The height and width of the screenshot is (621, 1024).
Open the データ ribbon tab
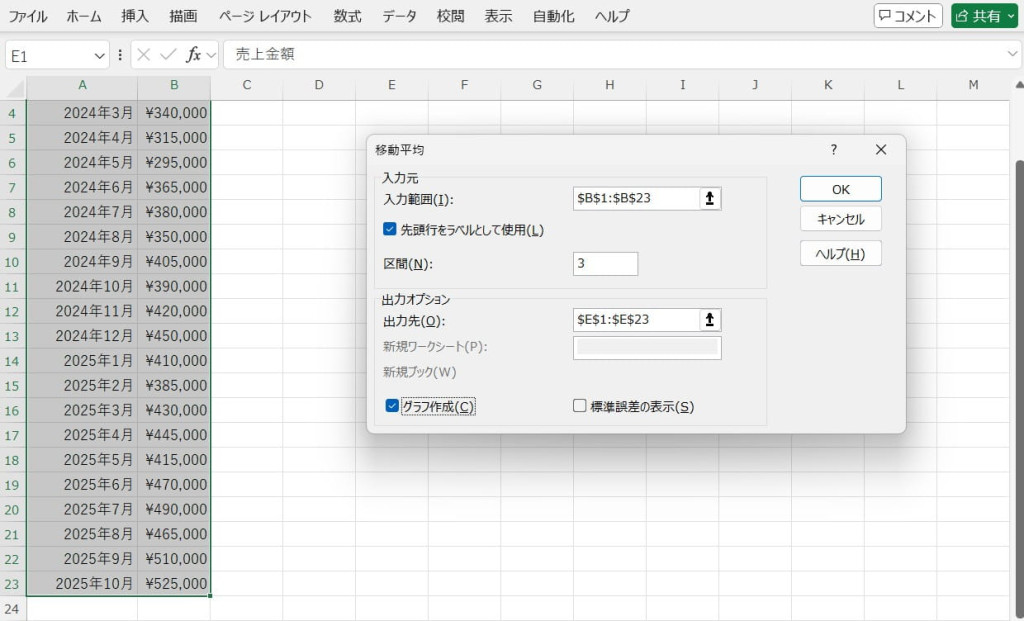click(399, 16)
